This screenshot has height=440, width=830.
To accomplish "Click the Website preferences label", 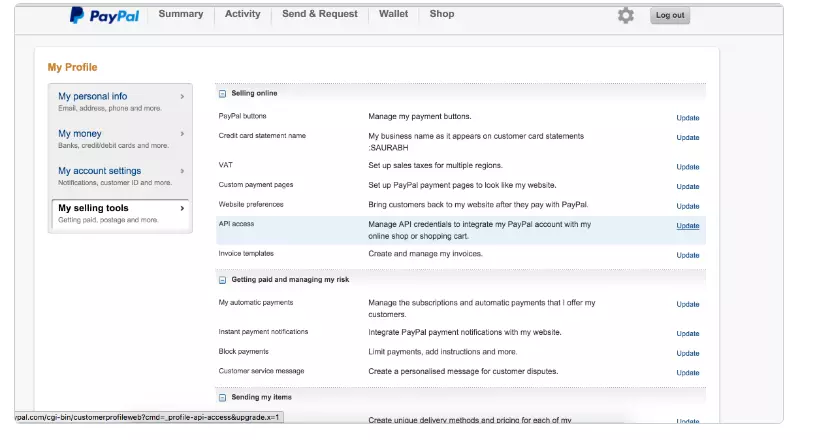I will point(251,204).
